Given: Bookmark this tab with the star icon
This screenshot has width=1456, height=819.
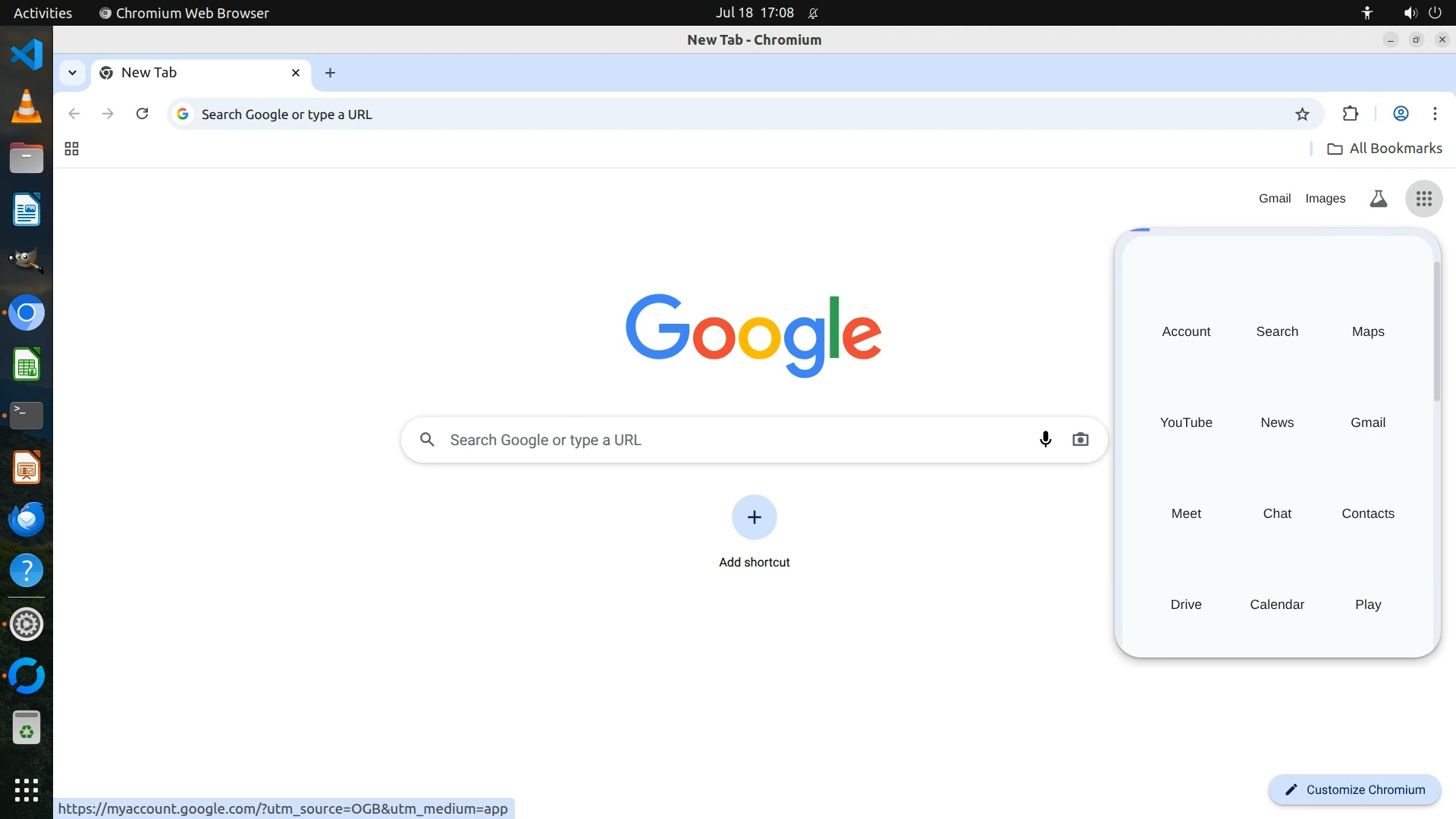Looking at the screenshot, I should pos(1302,115).
